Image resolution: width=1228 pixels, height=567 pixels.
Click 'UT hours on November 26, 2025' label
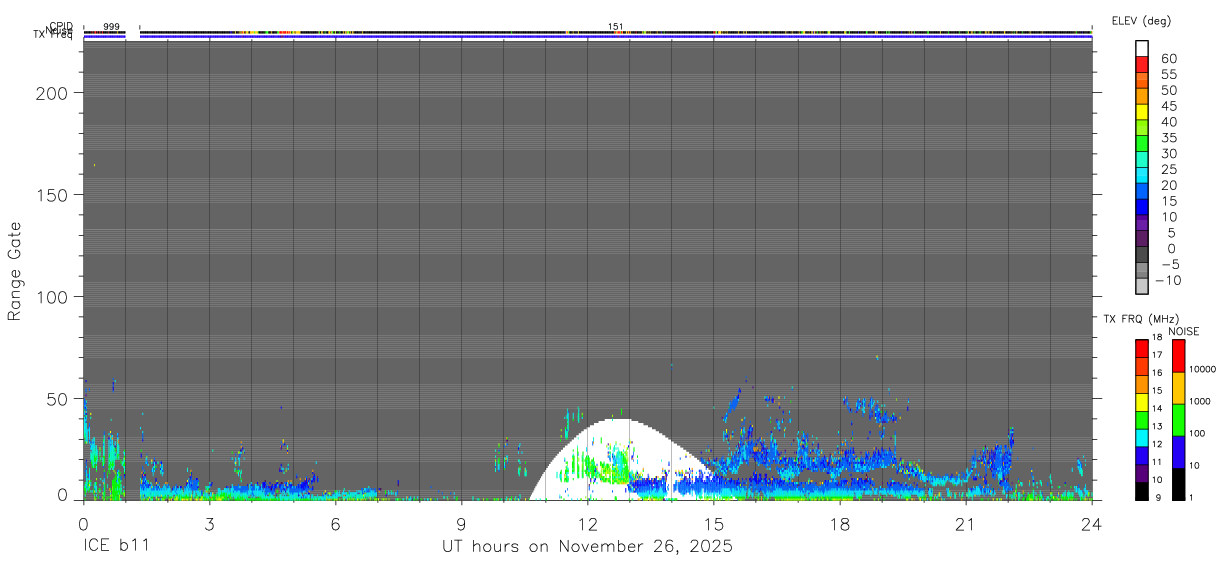[587, 547]
